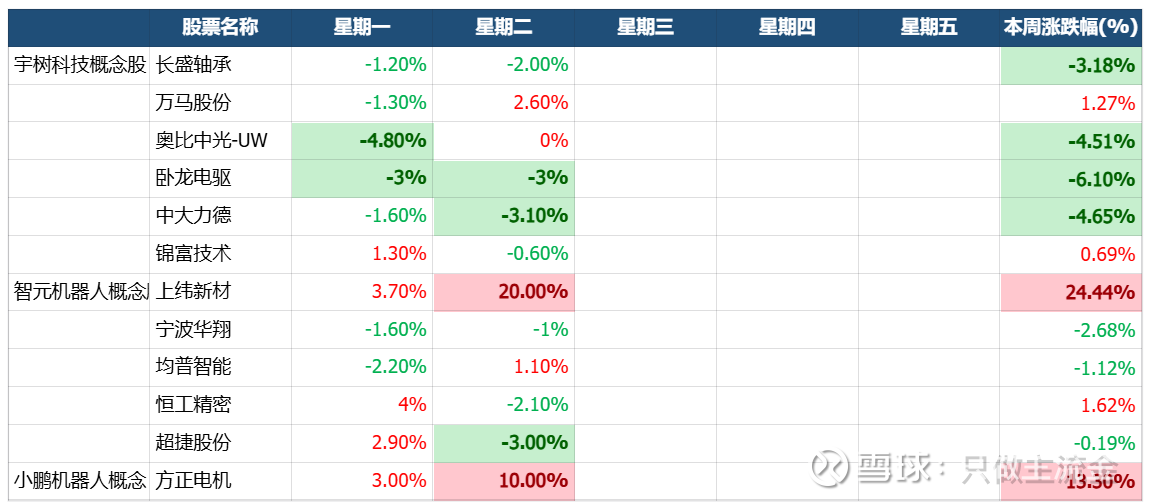Click 卧龙电驱 weekly change -6.10% cell

click(x=1071, y=179)
